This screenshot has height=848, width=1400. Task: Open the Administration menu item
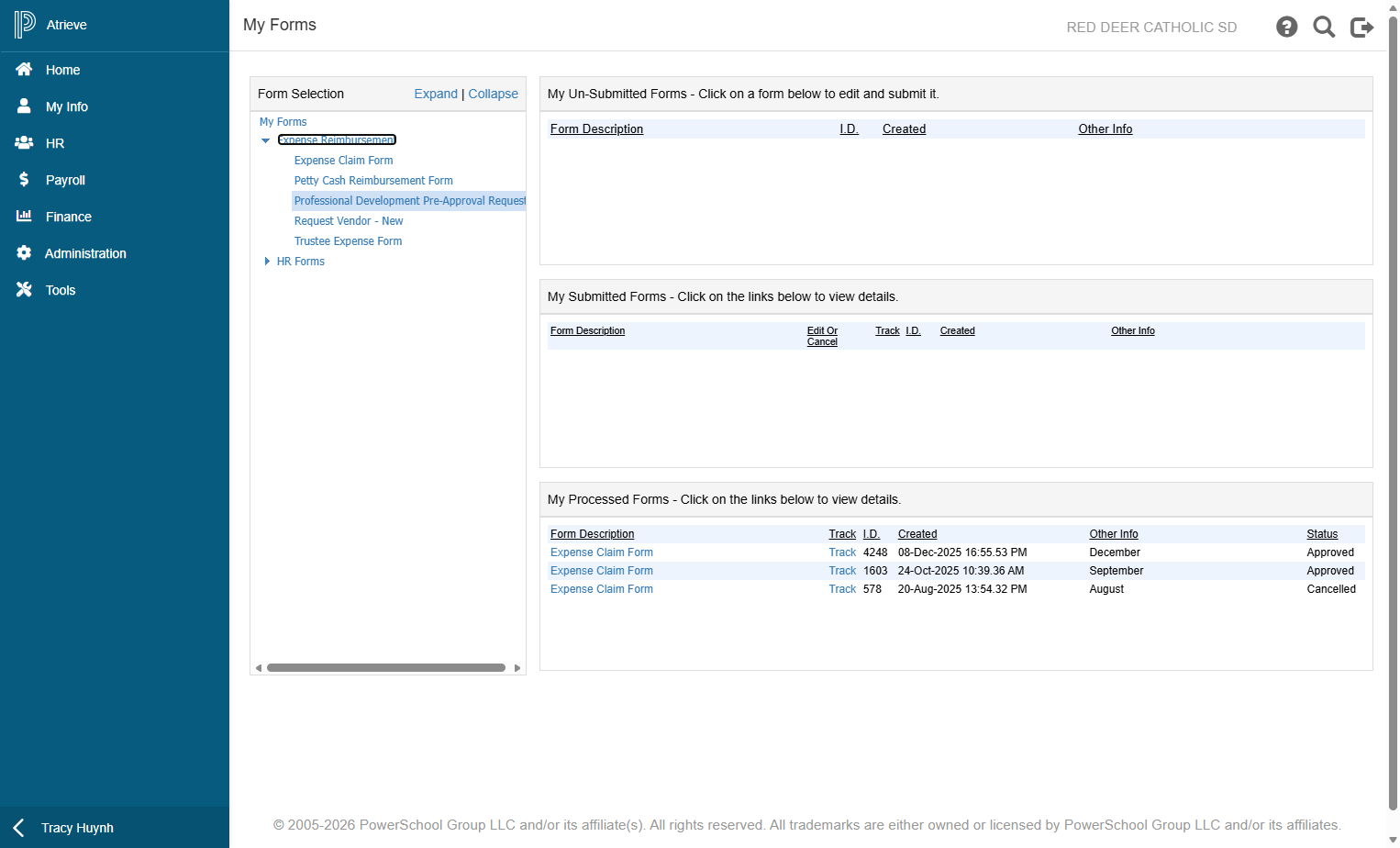pyautogui.click(x=85, y=253)
